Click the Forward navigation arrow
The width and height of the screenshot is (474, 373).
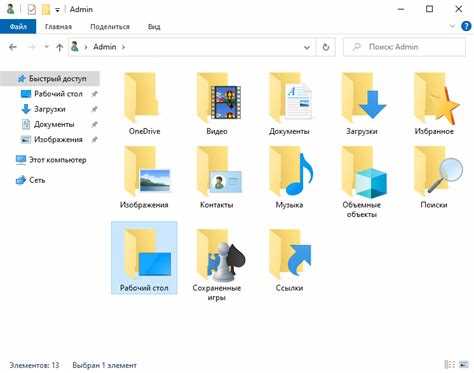(32, 47)
